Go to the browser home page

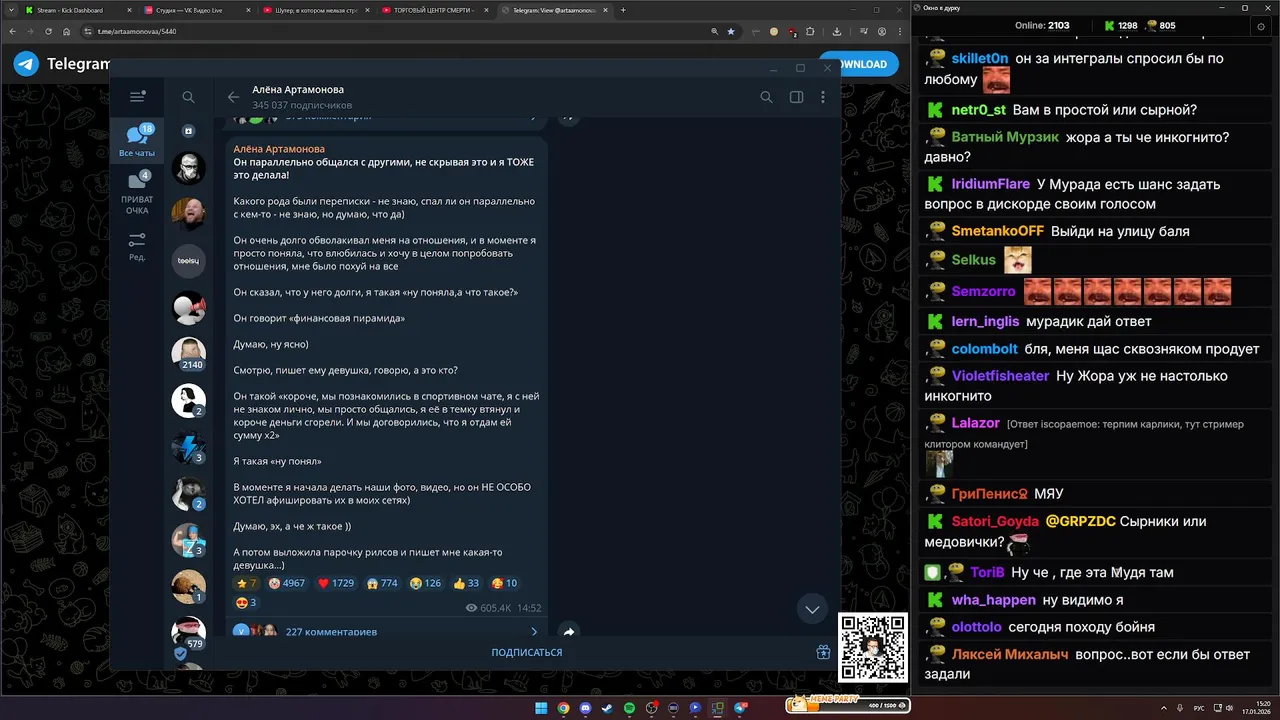point(68,31)
